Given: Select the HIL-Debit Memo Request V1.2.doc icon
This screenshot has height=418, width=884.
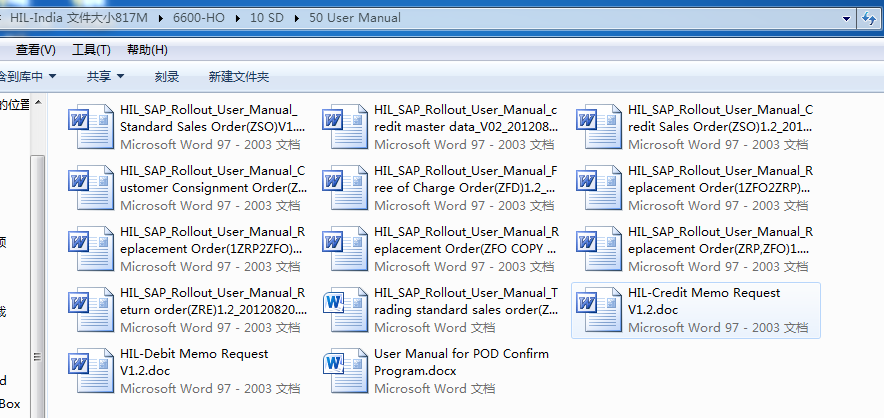Looking at the screenshot, I should pyautogui.click(x=91, y=370).
